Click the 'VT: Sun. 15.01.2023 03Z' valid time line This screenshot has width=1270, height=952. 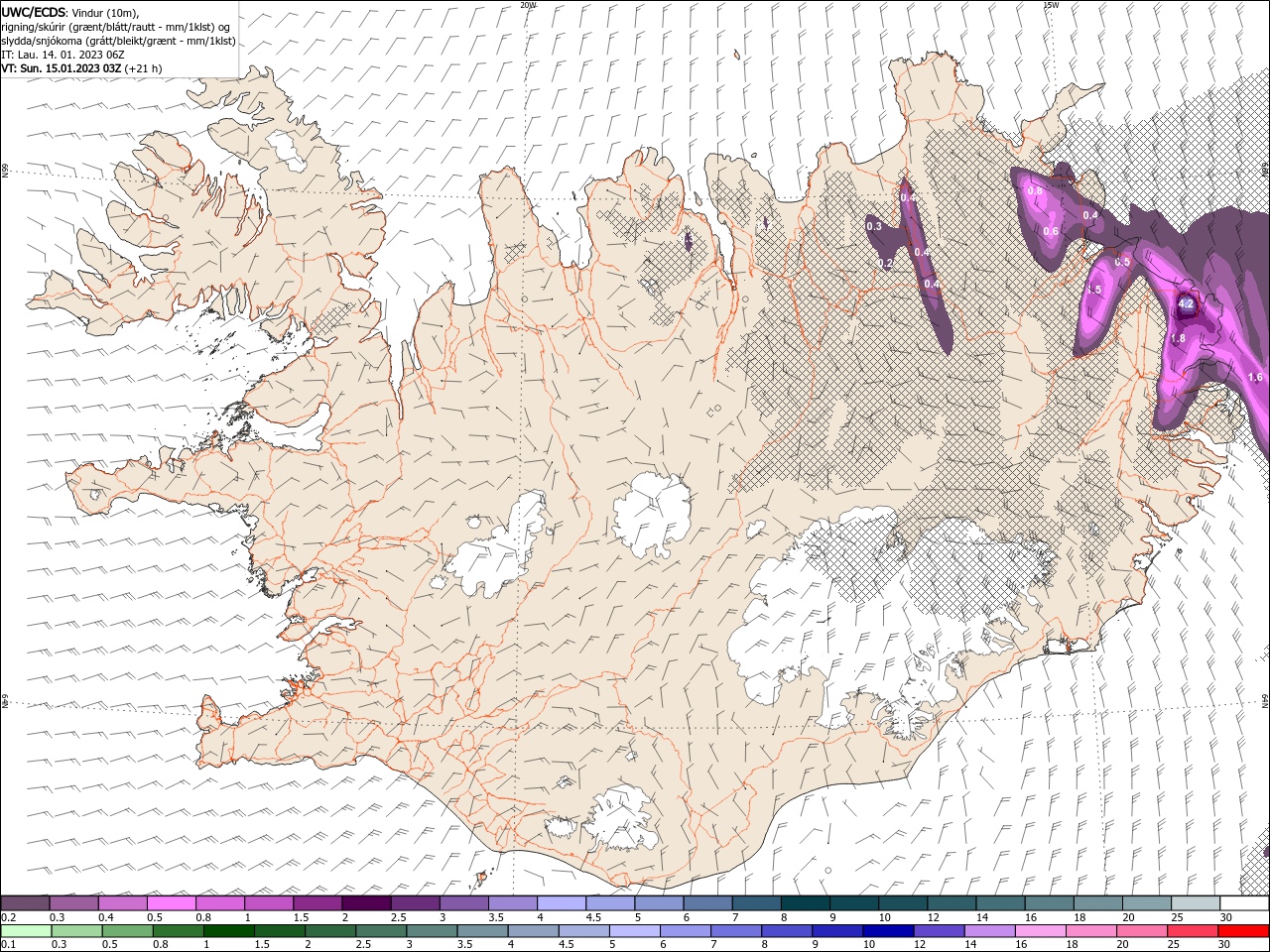coord(81,68)
